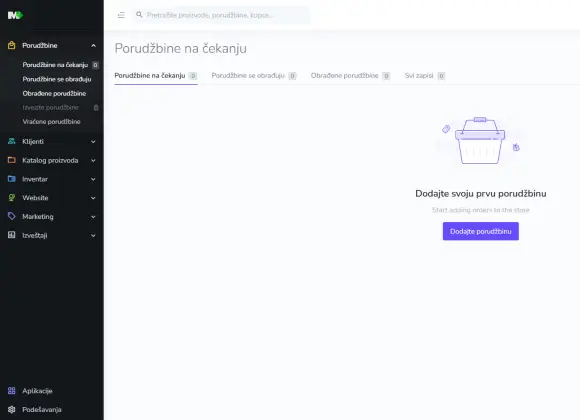Expand the Katalog proizvoda chevron

93,161
